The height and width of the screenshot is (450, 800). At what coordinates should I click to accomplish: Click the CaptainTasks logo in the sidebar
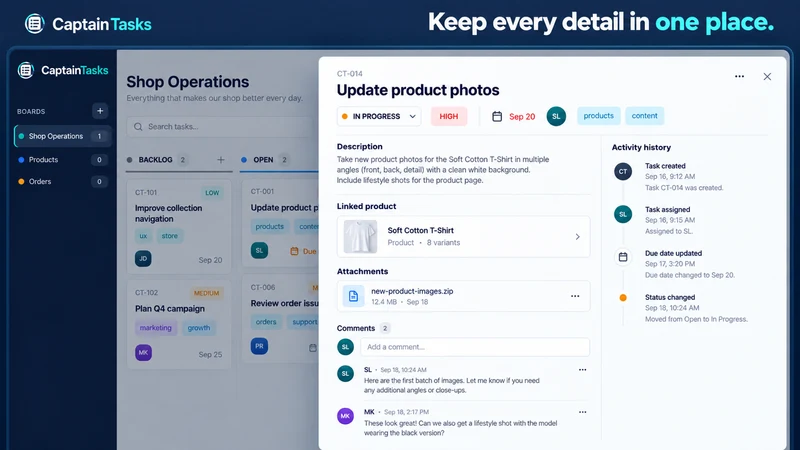[62, 70]
